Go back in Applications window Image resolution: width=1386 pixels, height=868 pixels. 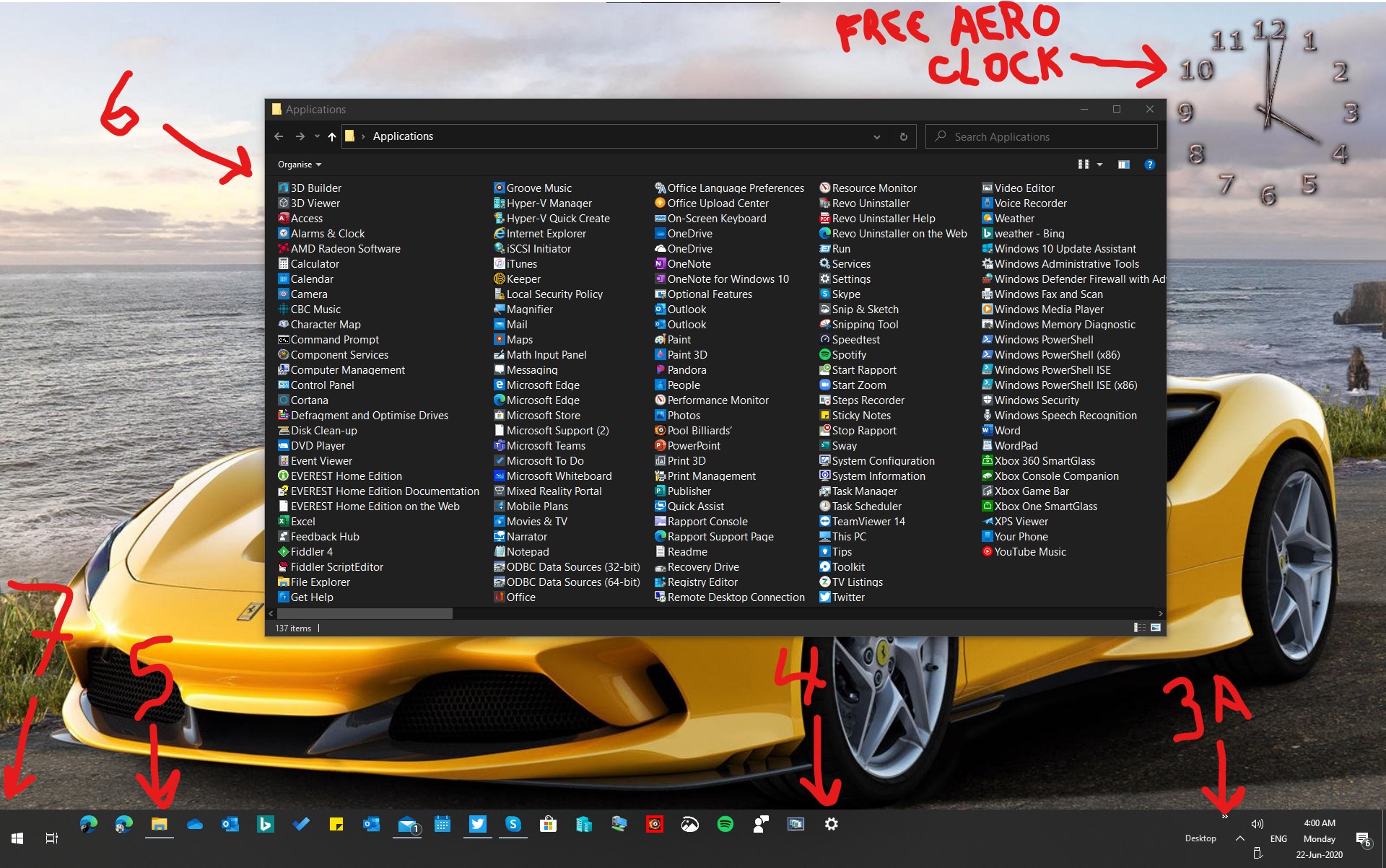[279, 136]
